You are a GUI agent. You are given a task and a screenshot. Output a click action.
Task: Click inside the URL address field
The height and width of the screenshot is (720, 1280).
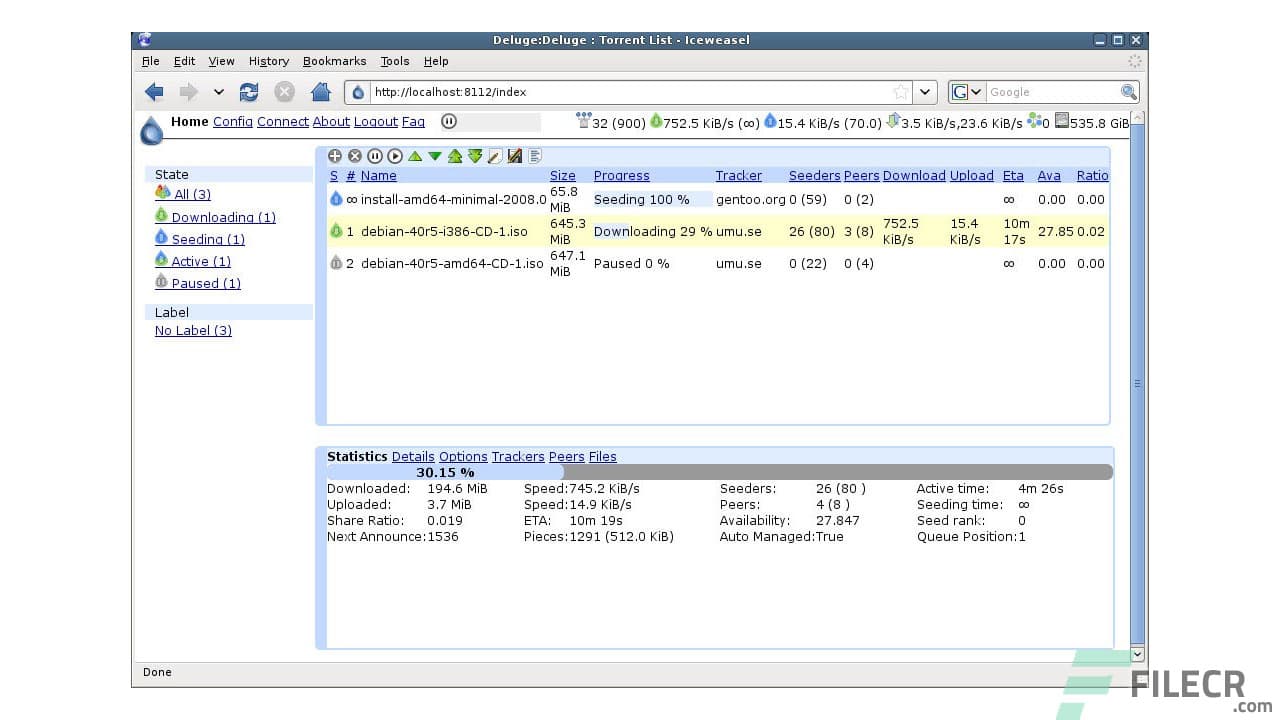(x=600, y=91)
